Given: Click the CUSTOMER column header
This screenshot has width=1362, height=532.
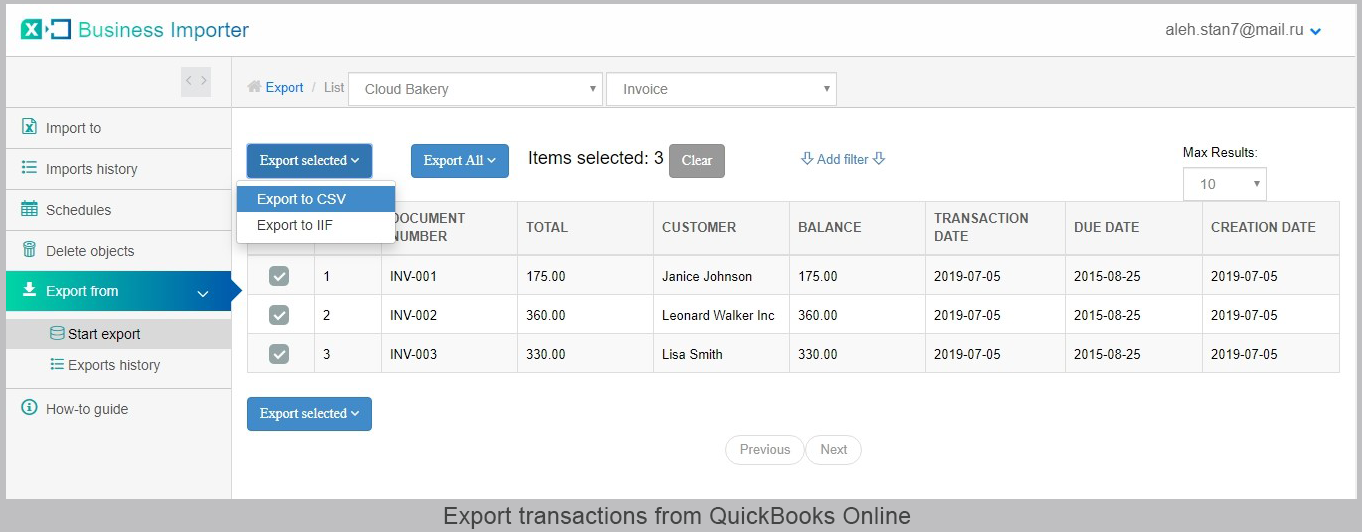Looking at the screenshot, I should coord(721,227).
